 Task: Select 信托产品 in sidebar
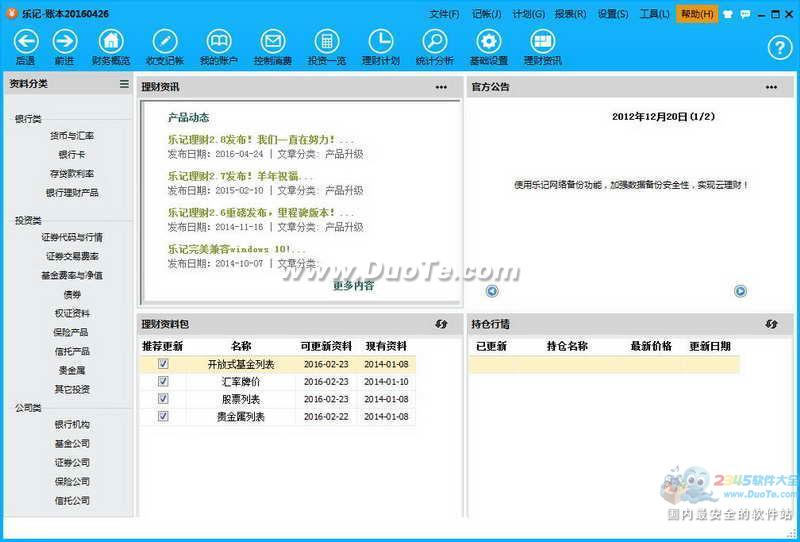click(x=72, y=352)
